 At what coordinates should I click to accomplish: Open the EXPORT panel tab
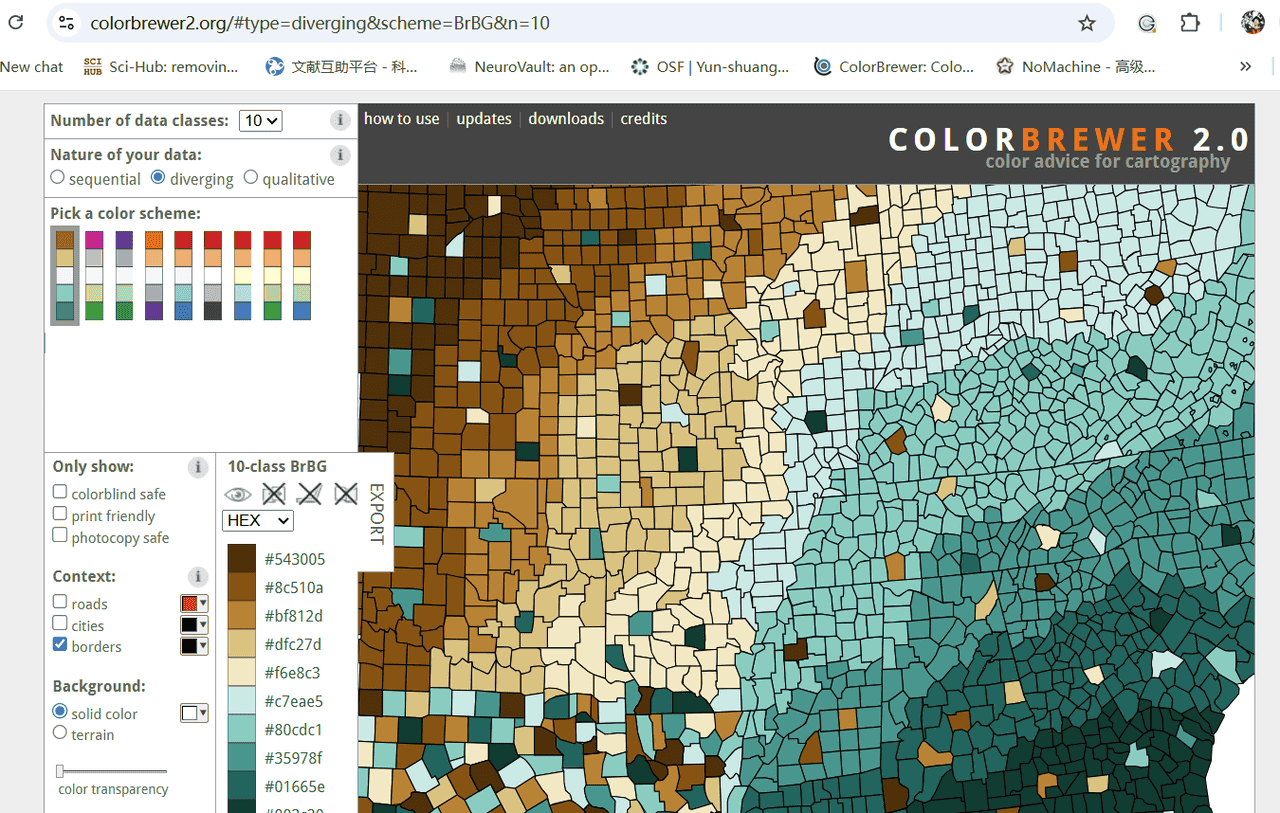pyautogui.click(x=376, y=514)
